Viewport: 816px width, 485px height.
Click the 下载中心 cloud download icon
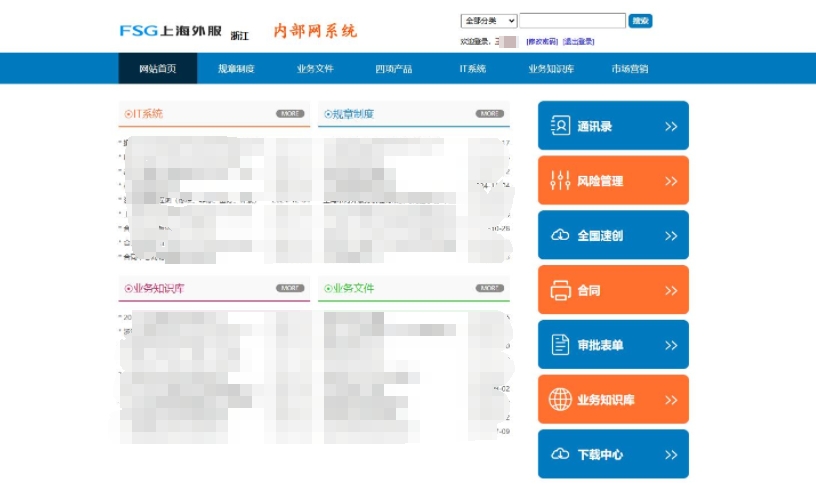560,454
